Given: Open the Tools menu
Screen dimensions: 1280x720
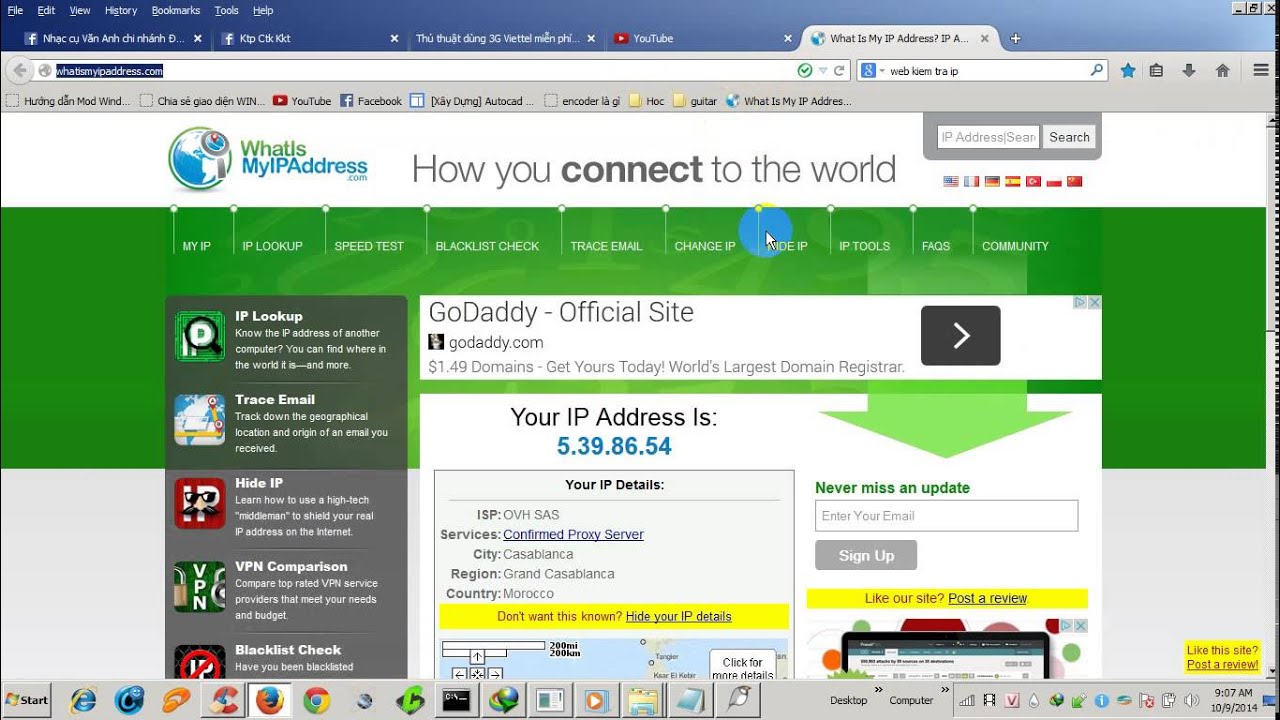Looking at the screenshot, I should click(227, 10).
